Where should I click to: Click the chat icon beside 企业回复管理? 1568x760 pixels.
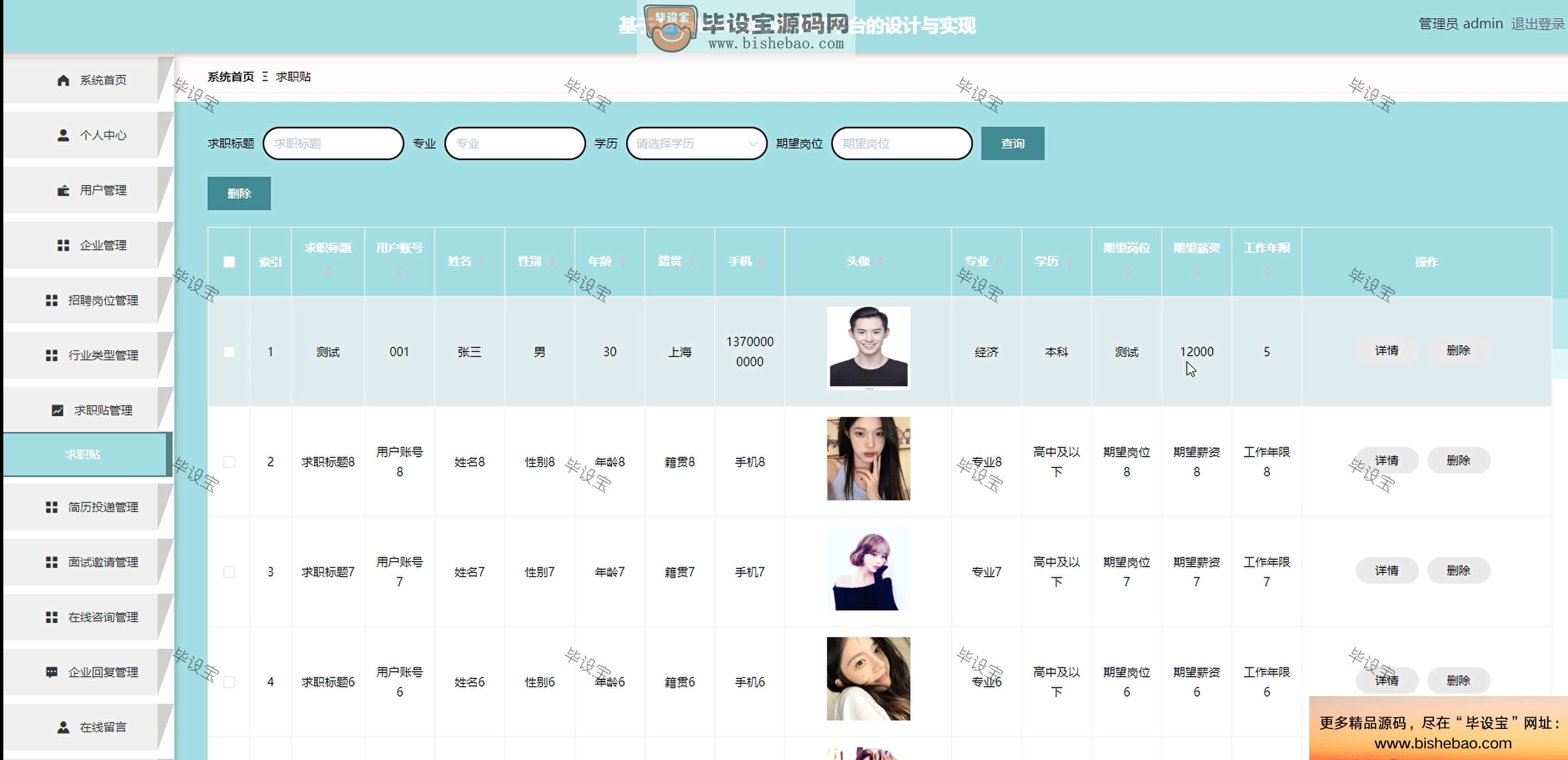click(x=52, y=672)
